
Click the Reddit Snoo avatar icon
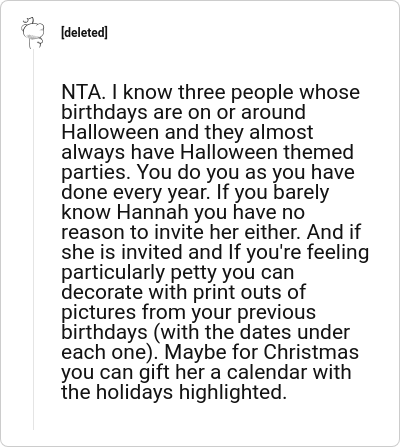tap(33, 32)
